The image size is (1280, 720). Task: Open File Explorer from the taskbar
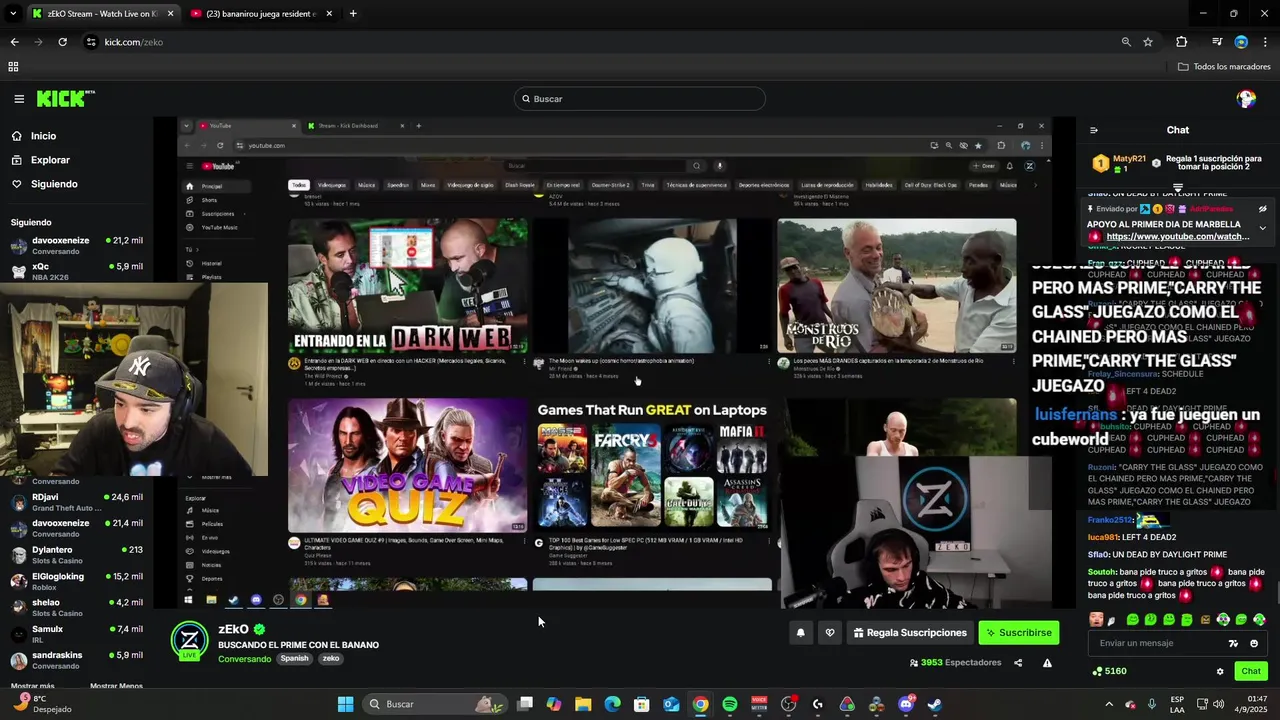pyautogui.click(x=583, y=704)
